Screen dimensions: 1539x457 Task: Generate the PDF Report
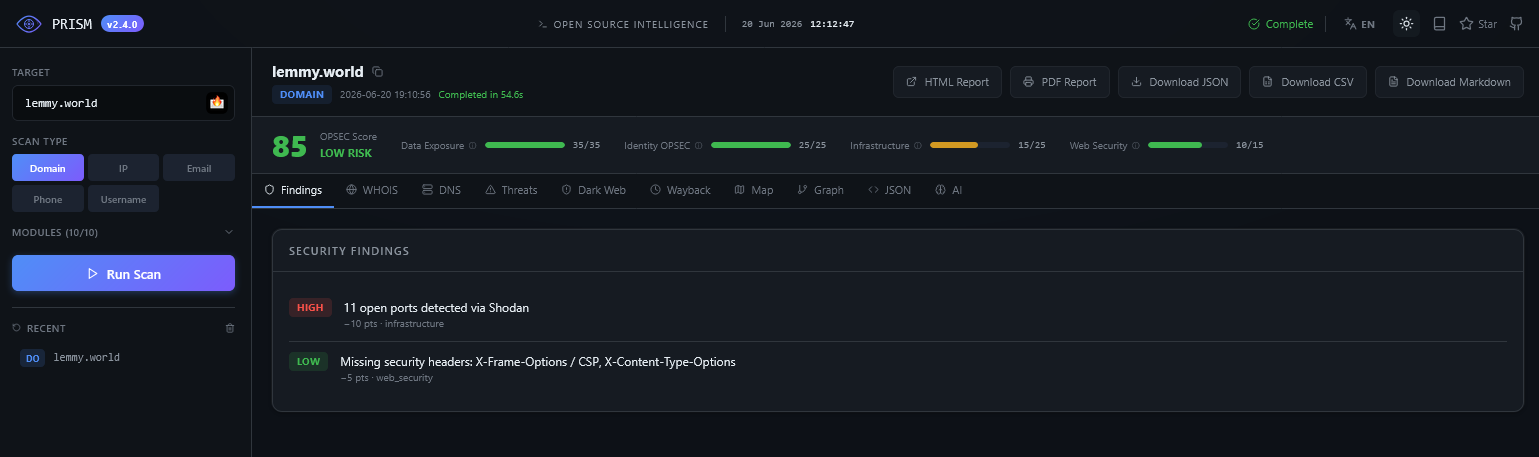1060,82
